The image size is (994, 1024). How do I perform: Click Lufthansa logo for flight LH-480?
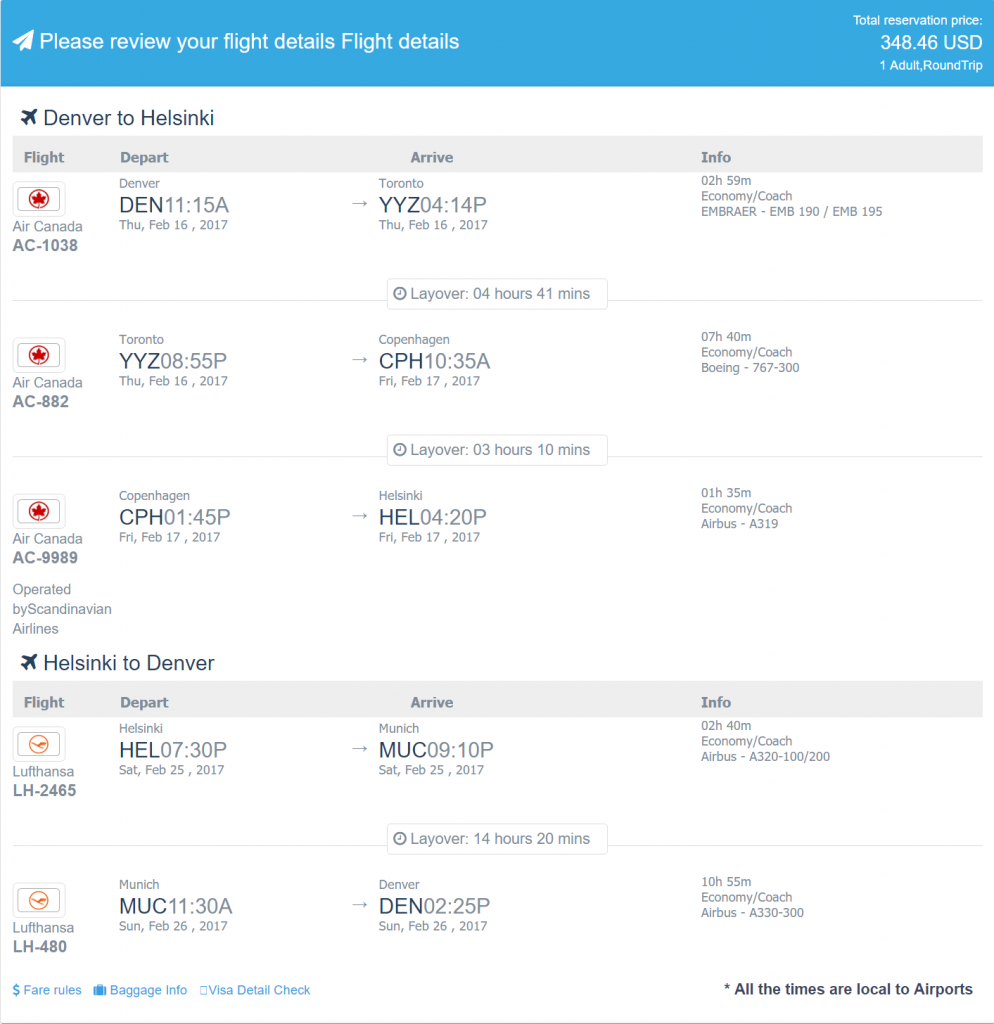[39, 900]
